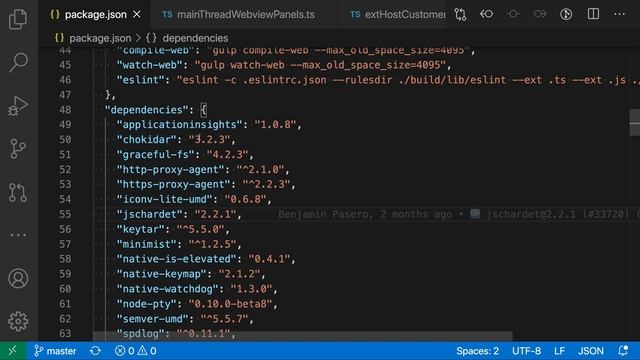Open notifications bell in status bar

pos(623,351)
